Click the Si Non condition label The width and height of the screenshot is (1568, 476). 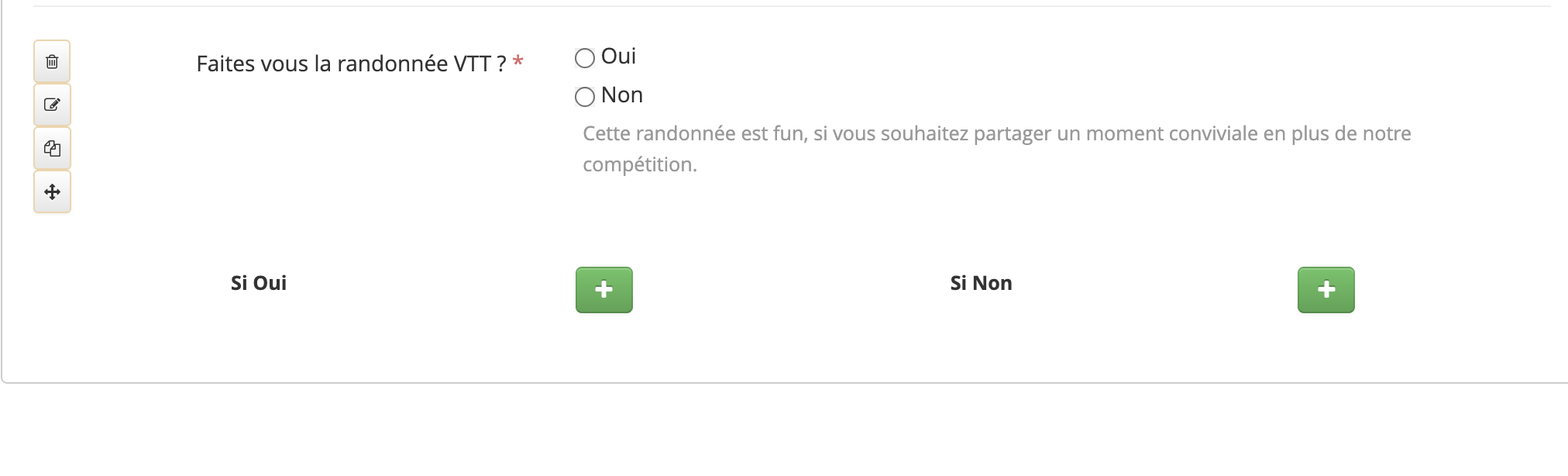pos(981,283)
